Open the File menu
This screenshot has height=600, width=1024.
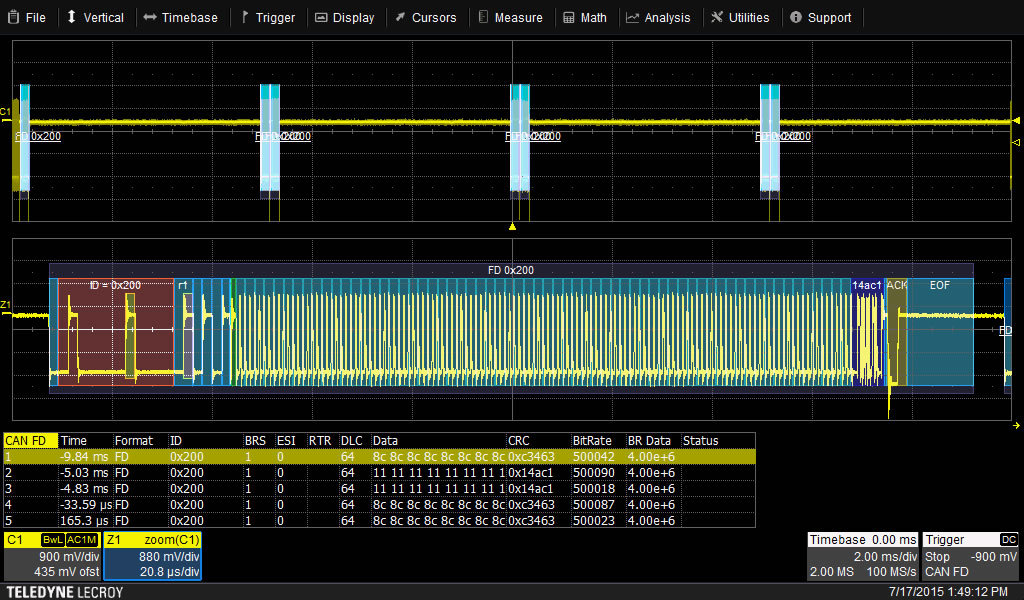[27, 17]
